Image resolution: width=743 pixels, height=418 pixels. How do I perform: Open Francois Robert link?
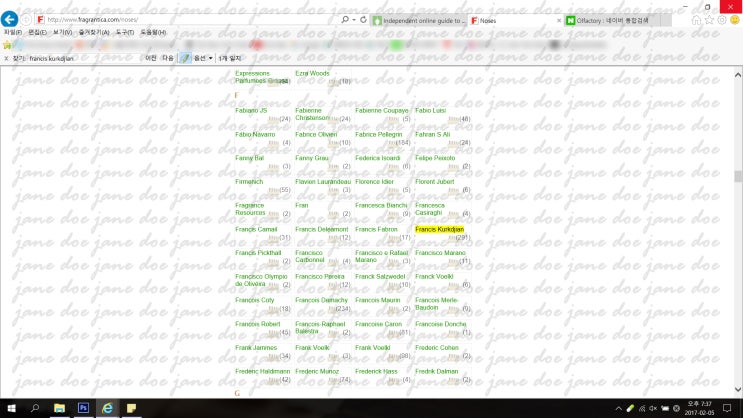257,324
